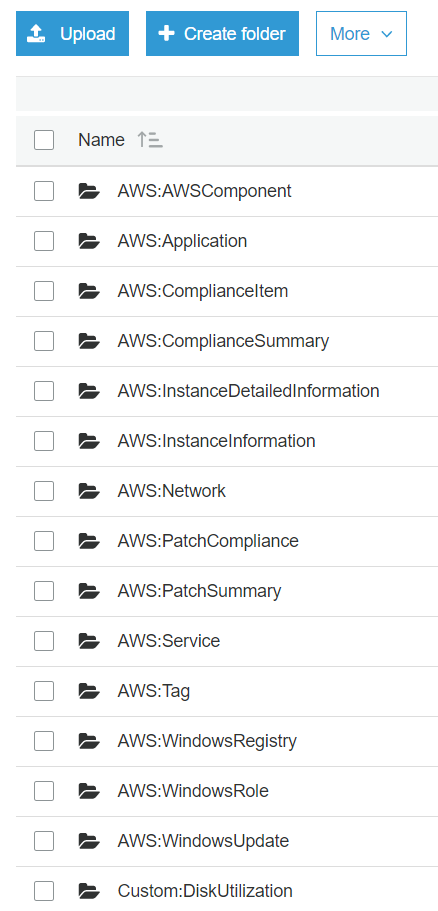The image size is (438, 911).
Task: Click the Create folder button
Action: point(222,34)
